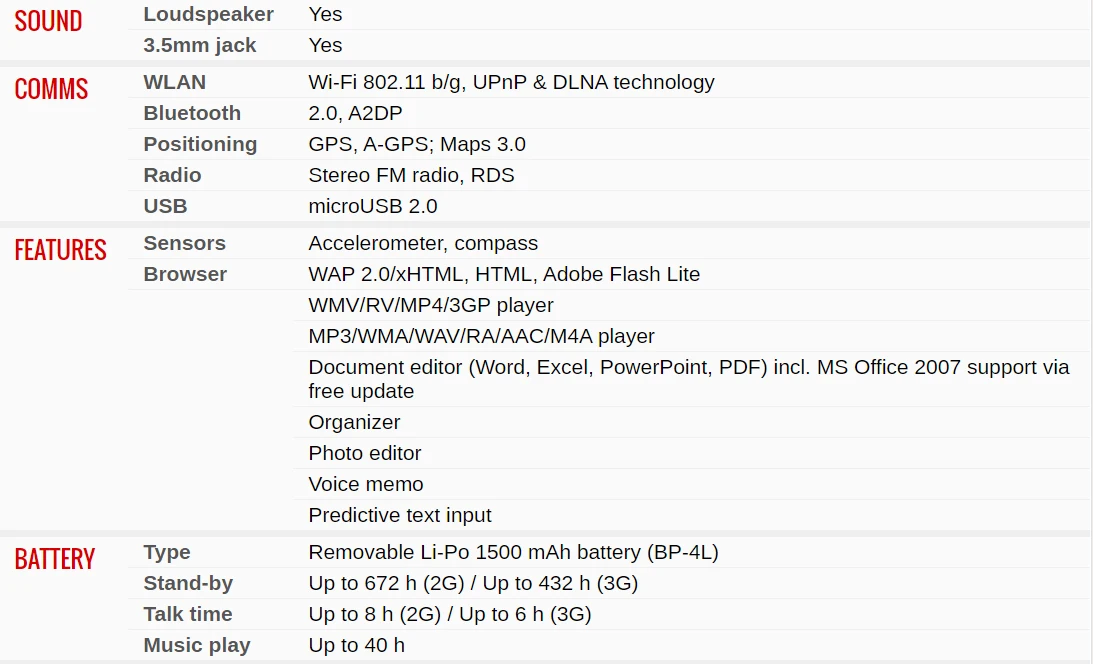Click the Radio label in Comms
The width and height of the screenshot is (1093, 664).
pos(172,175)
